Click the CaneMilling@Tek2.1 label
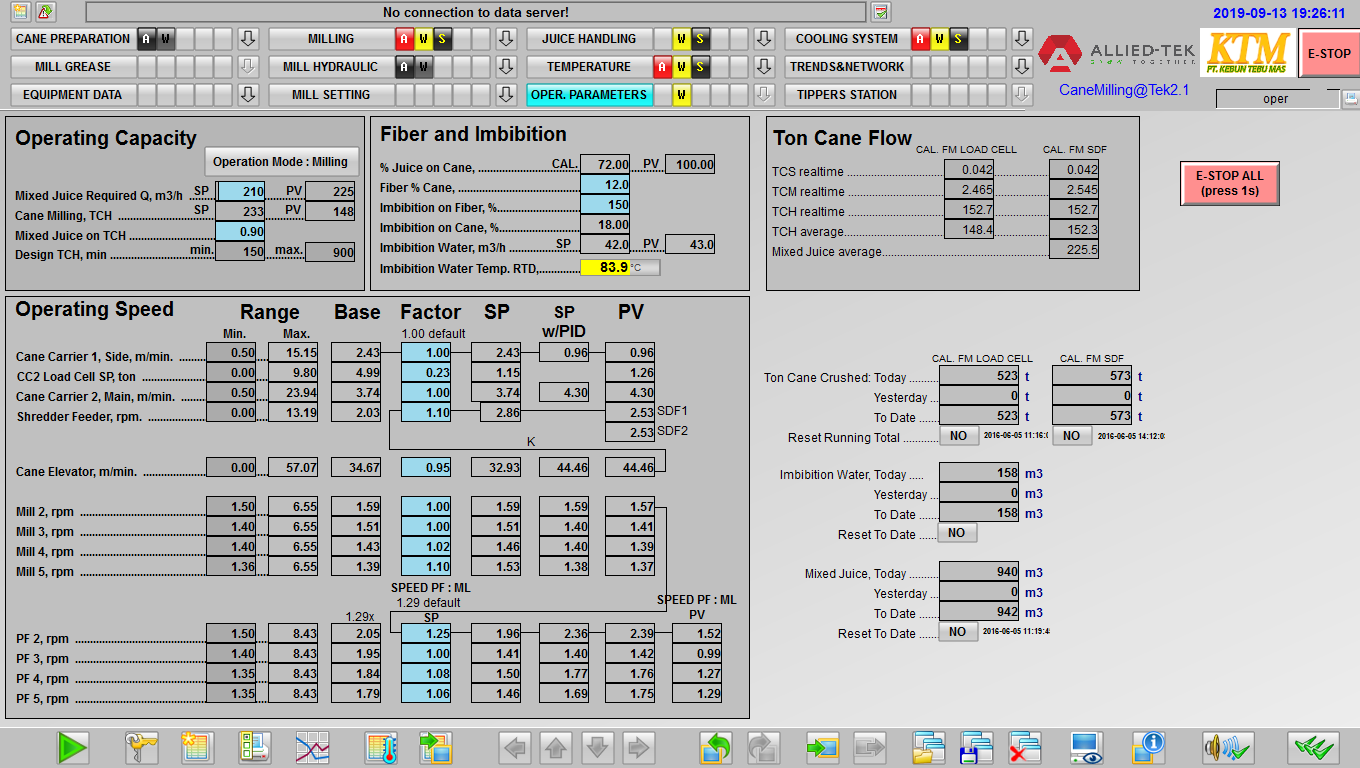This screenshot has height=768, width=1360. coord(1125,89)
